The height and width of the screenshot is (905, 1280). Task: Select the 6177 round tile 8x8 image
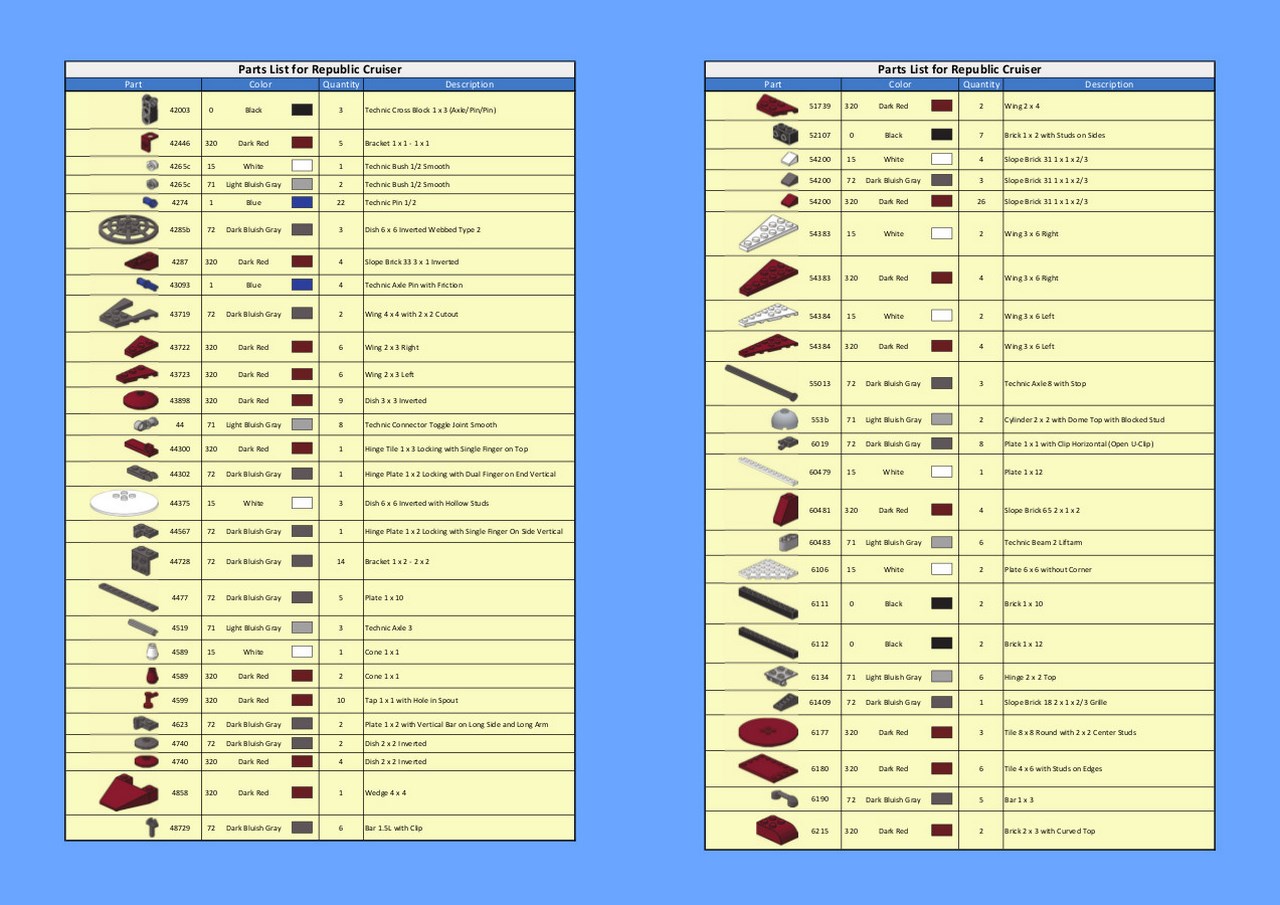[x=768, y=732]
